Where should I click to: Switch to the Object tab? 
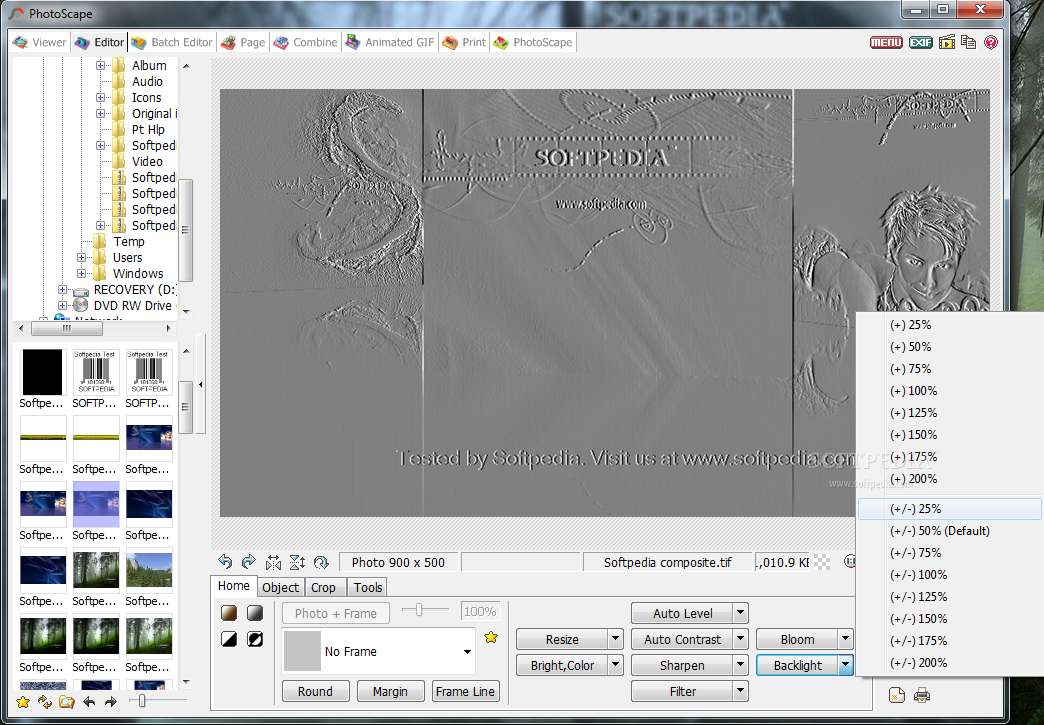pos(280,587)
